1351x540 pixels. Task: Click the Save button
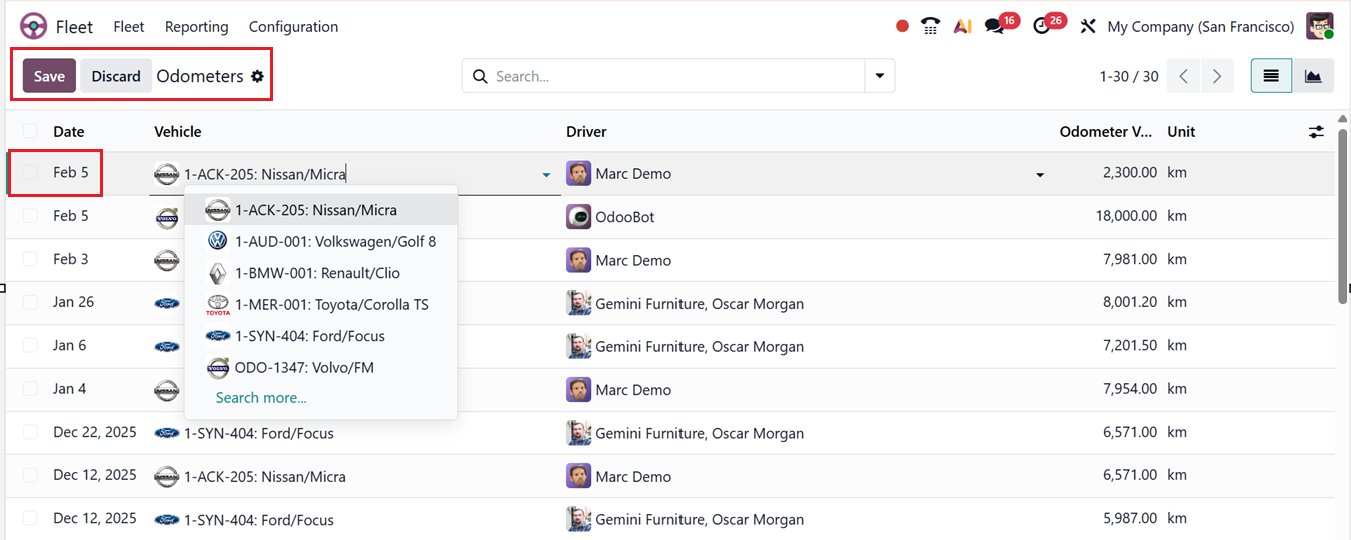[49, 76]
